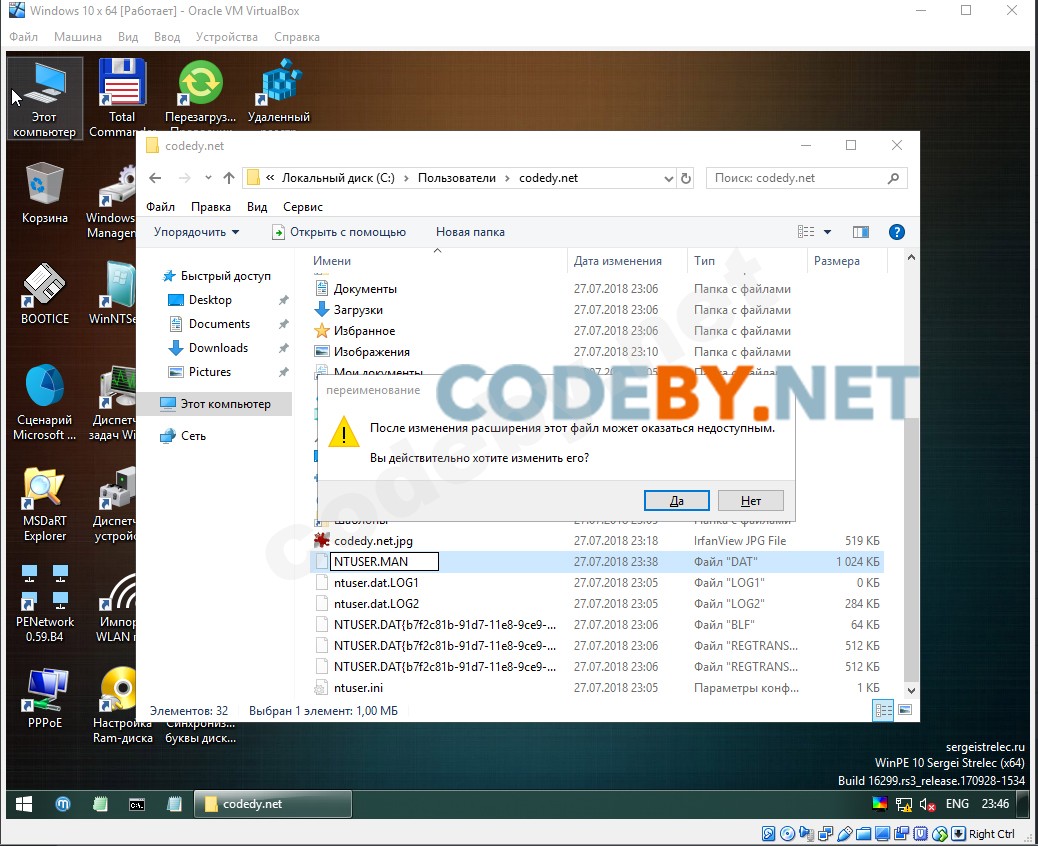Open Этот компьютер desktop icon
The width and height of the screenshot is (1038, 846).
44,98
